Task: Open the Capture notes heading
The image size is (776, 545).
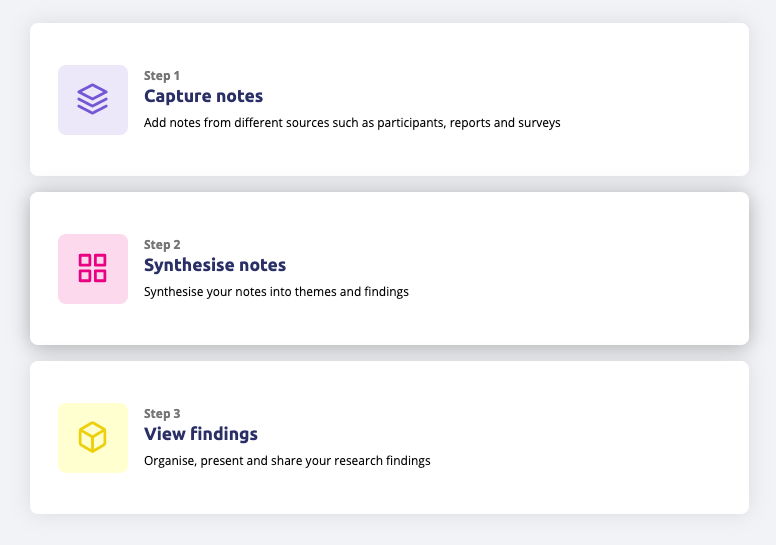Action: (203, 96)
